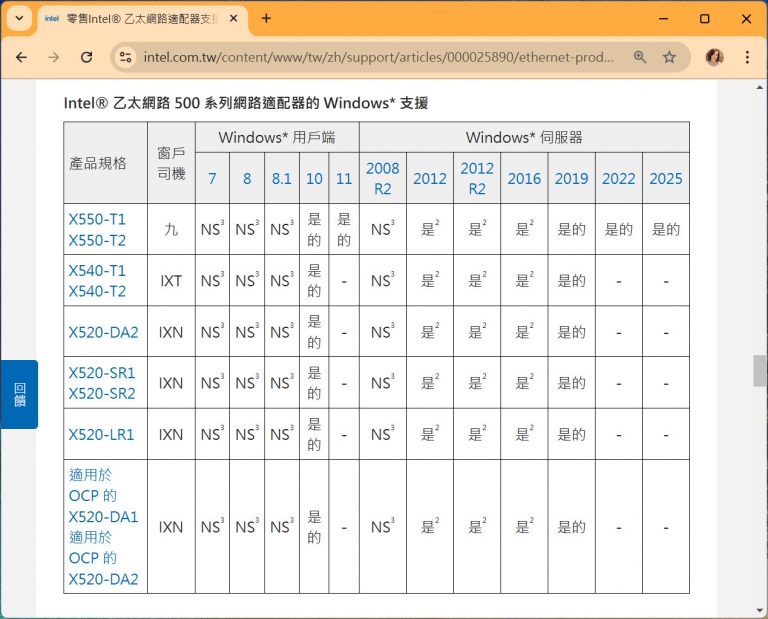Select the table heading about 500 series
The width and height of the screenshot is (768, 619).
tap(246, 103)
